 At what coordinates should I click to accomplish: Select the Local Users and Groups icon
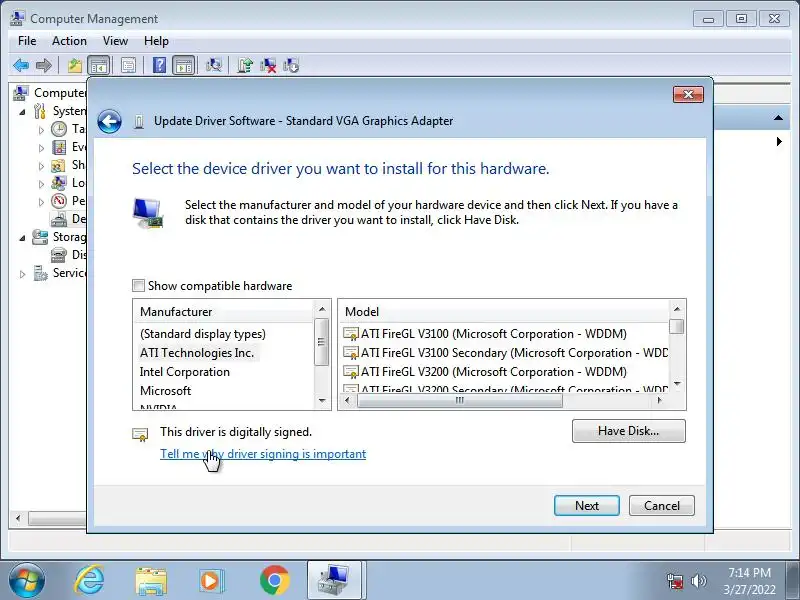coord(59,183)
